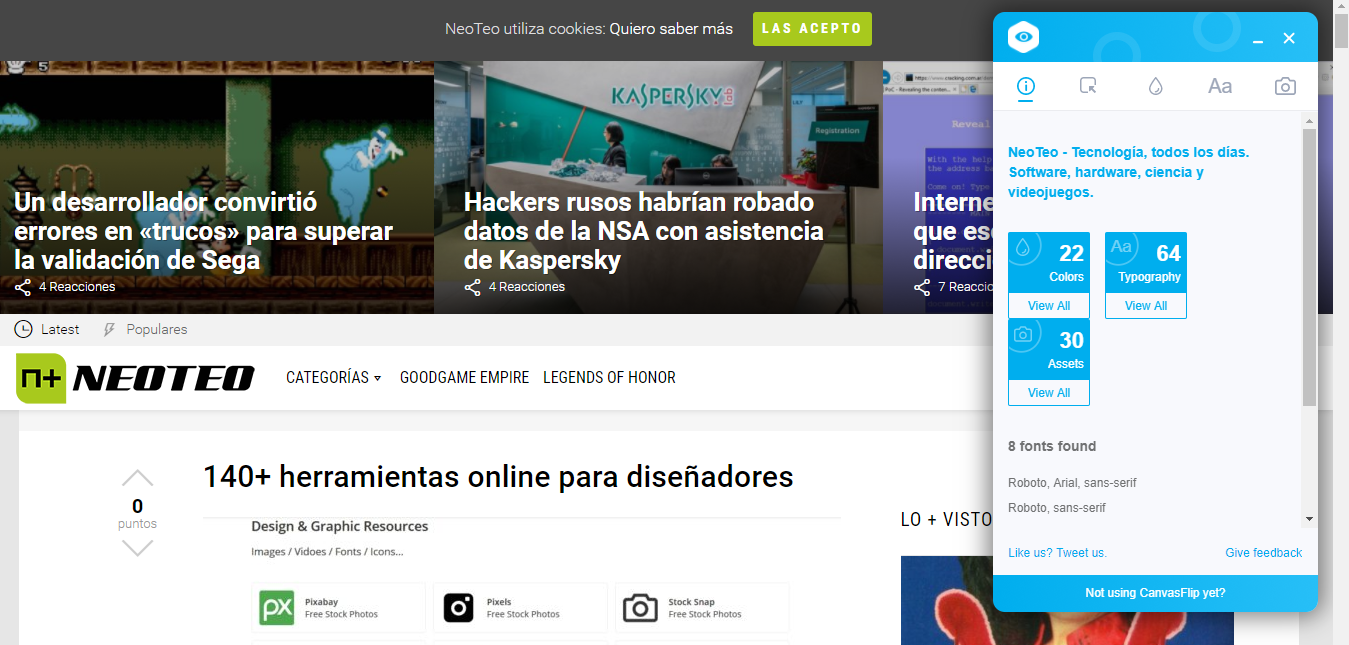1349x645 pixels.
Task: Click the clock icon next to Latest
Action: pos(23,329)
